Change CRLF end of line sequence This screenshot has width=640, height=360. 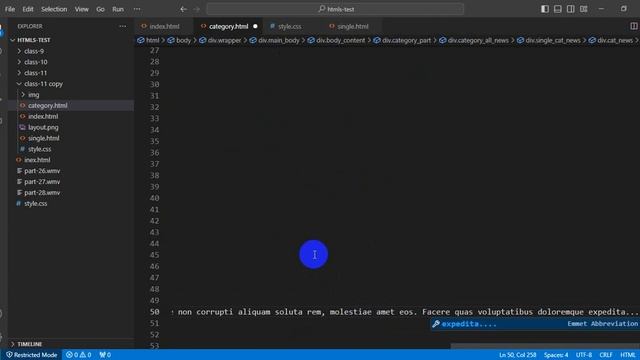tap(606, 355)
